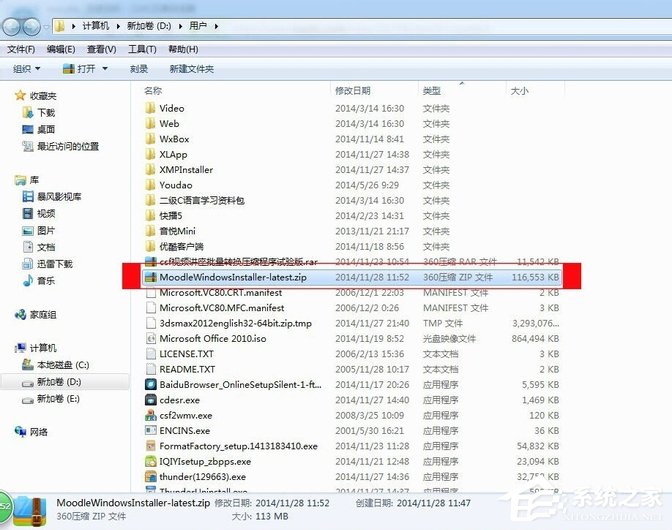672x530 pixels.
Task: Click the BaiduBrowser_OnlineSetupSilent installer icon
Action: click(x=150, y=384)
